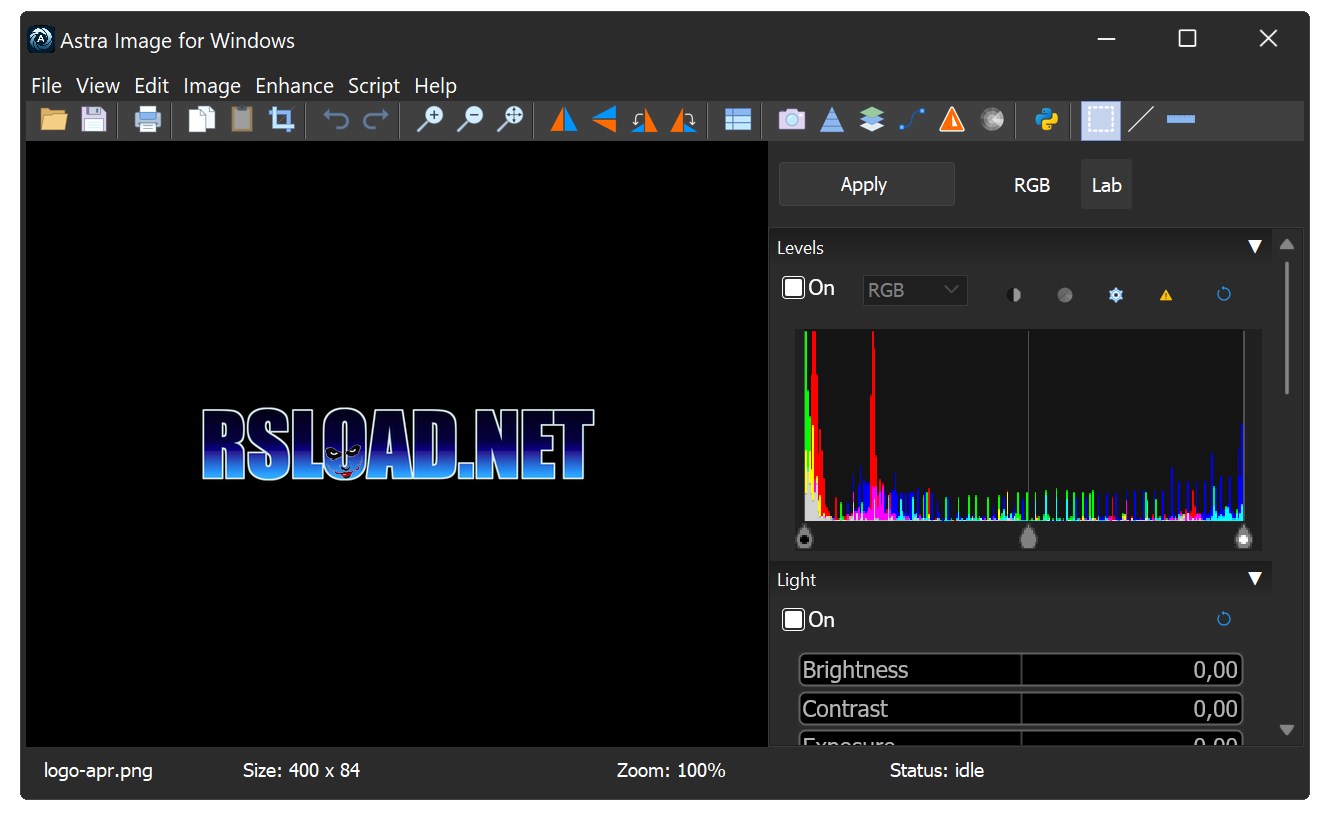Select the rectangular selection tool

pyautogui.click(x=1100, y=120)
